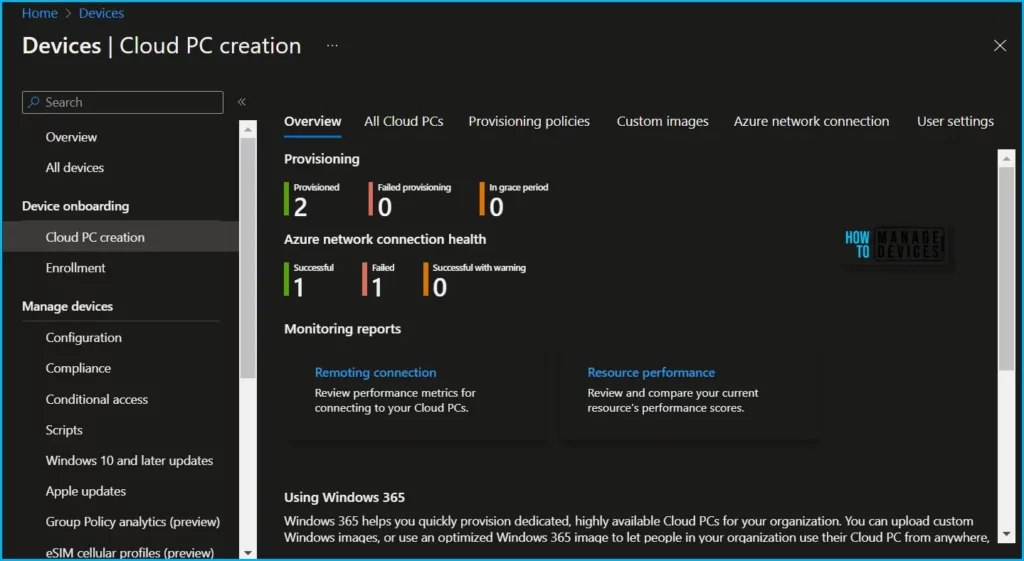
Task: Click the Provisioned count of 2
Action: (x=300, y=208)
